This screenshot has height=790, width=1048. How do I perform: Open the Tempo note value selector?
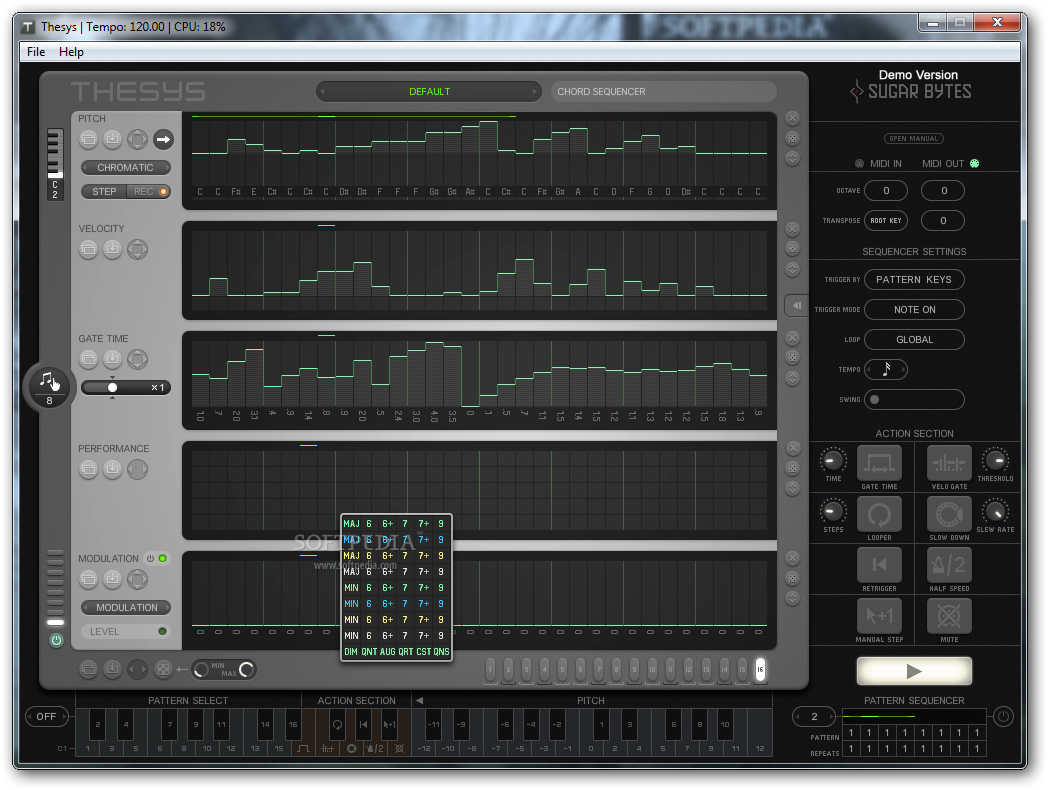[x=886, y=369]
